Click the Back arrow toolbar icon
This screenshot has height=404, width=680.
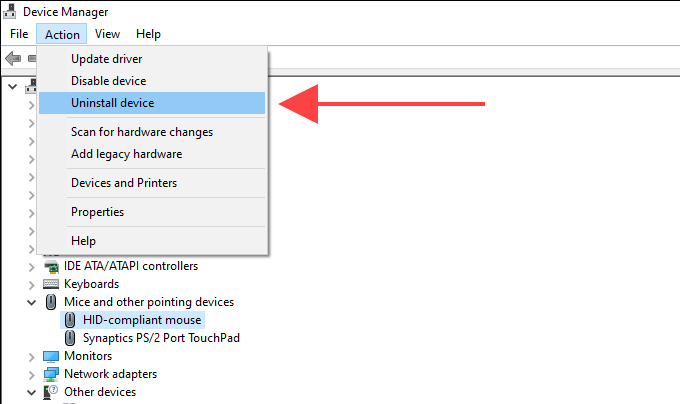click(x=14, y=58)
